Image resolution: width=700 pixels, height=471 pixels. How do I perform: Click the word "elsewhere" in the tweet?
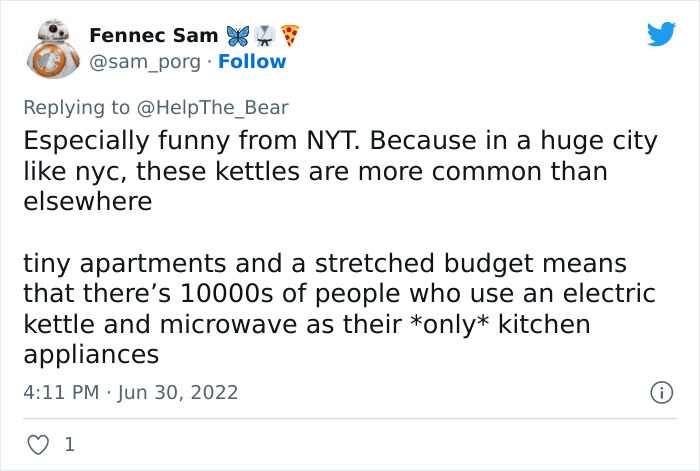87,201
